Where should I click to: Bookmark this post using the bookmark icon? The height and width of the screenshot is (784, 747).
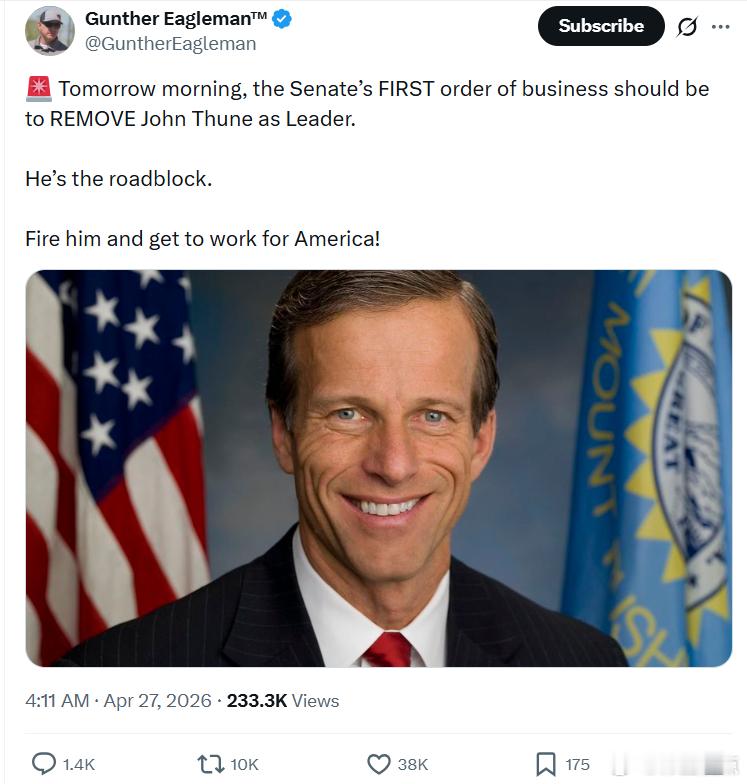546,764
